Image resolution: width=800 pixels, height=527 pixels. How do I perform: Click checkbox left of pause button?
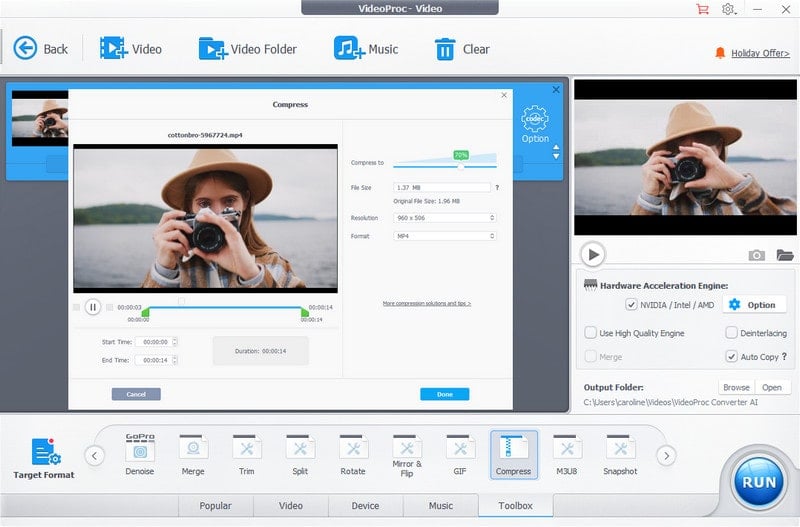[x=77, y=307]
